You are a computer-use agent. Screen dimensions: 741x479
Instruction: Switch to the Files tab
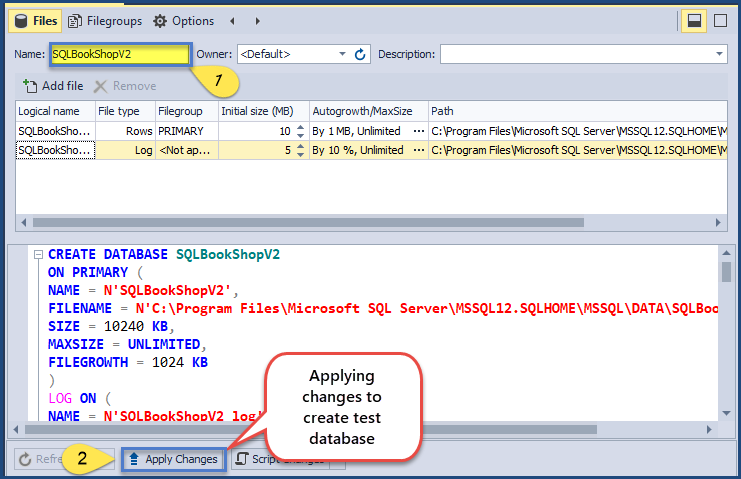pos(35,21)
